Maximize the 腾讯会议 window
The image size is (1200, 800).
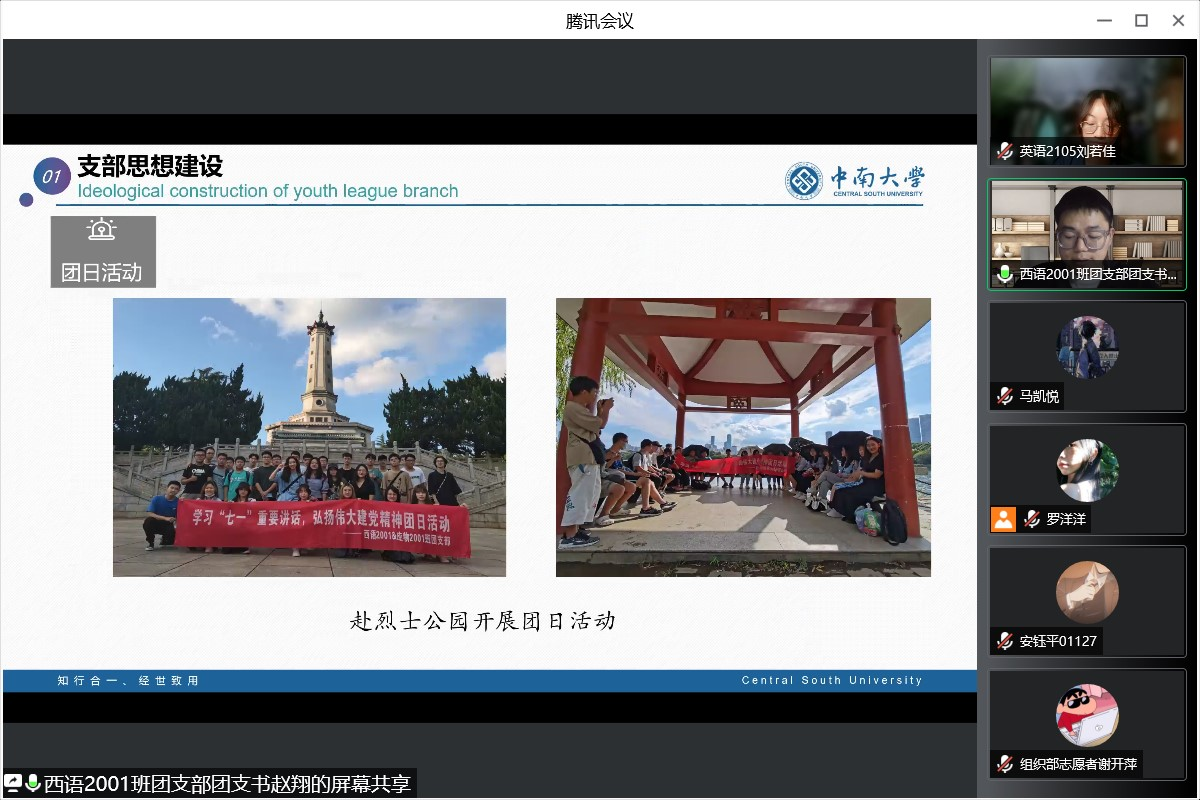[1141, 20]
